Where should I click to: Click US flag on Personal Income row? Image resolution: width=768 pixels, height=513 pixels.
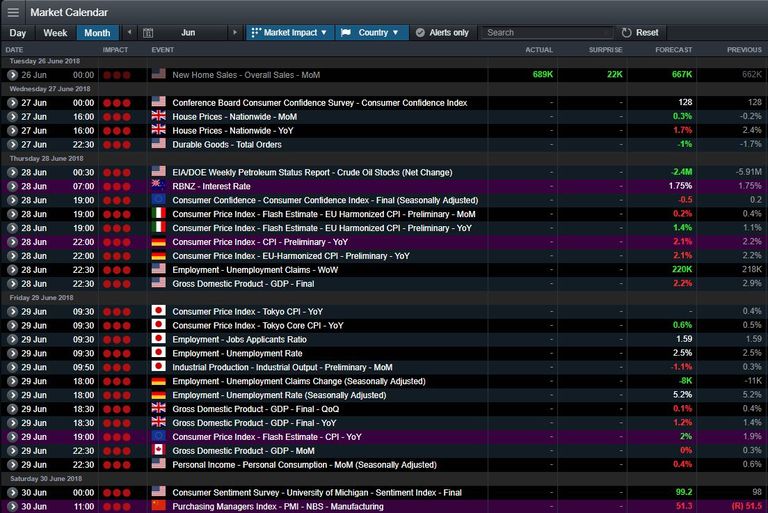point(158,464)
